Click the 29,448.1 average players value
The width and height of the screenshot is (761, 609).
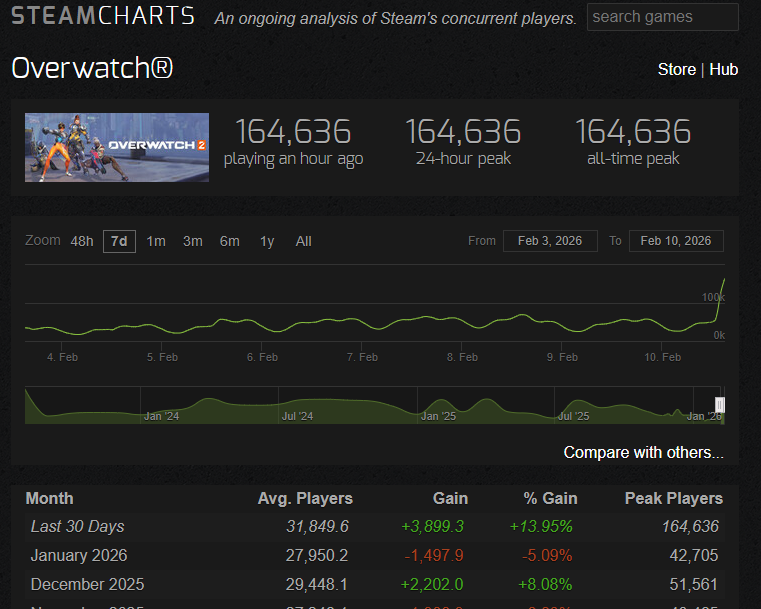tap(317, 585)
